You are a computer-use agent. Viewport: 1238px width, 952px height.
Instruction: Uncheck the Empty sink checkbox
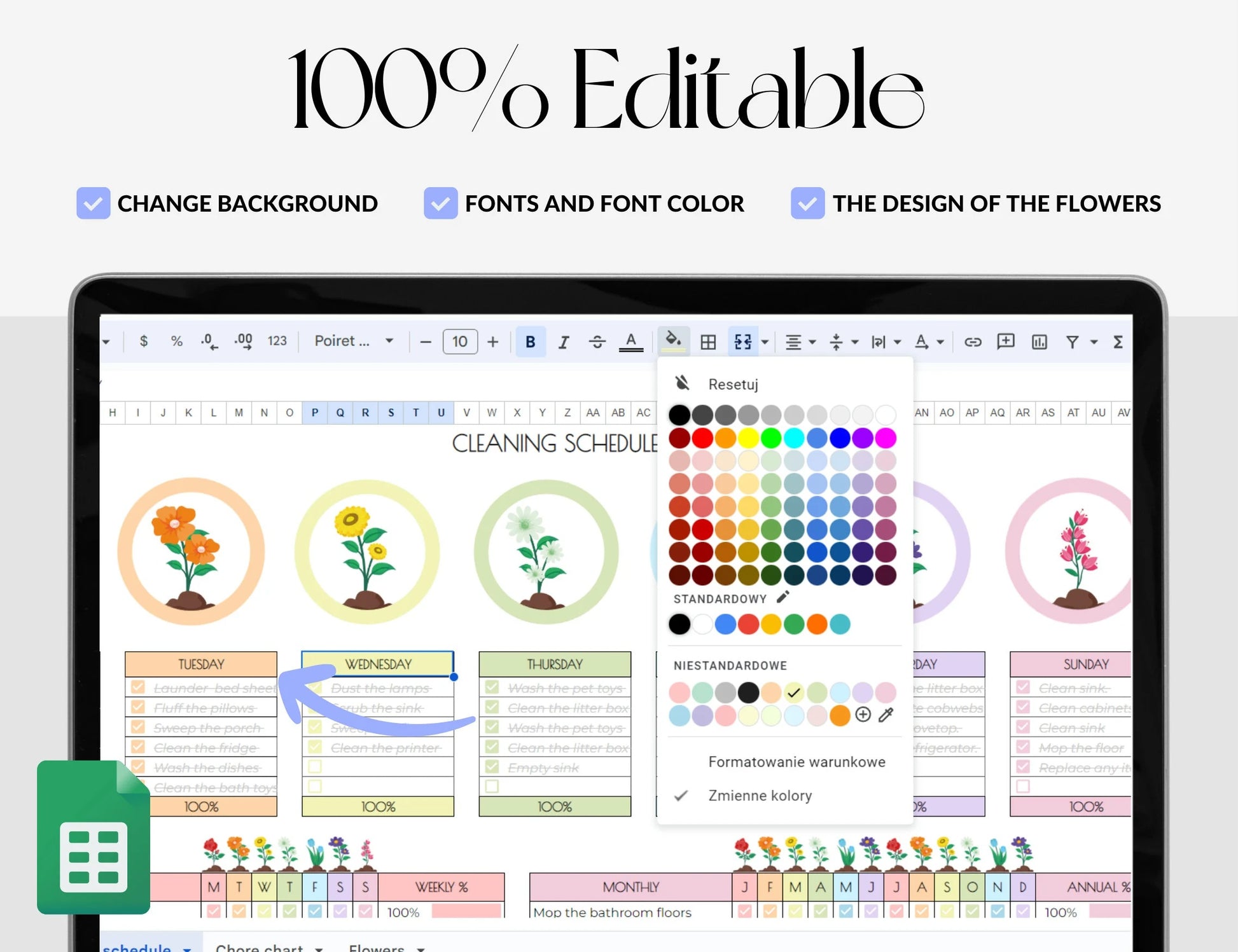[492, 767]
